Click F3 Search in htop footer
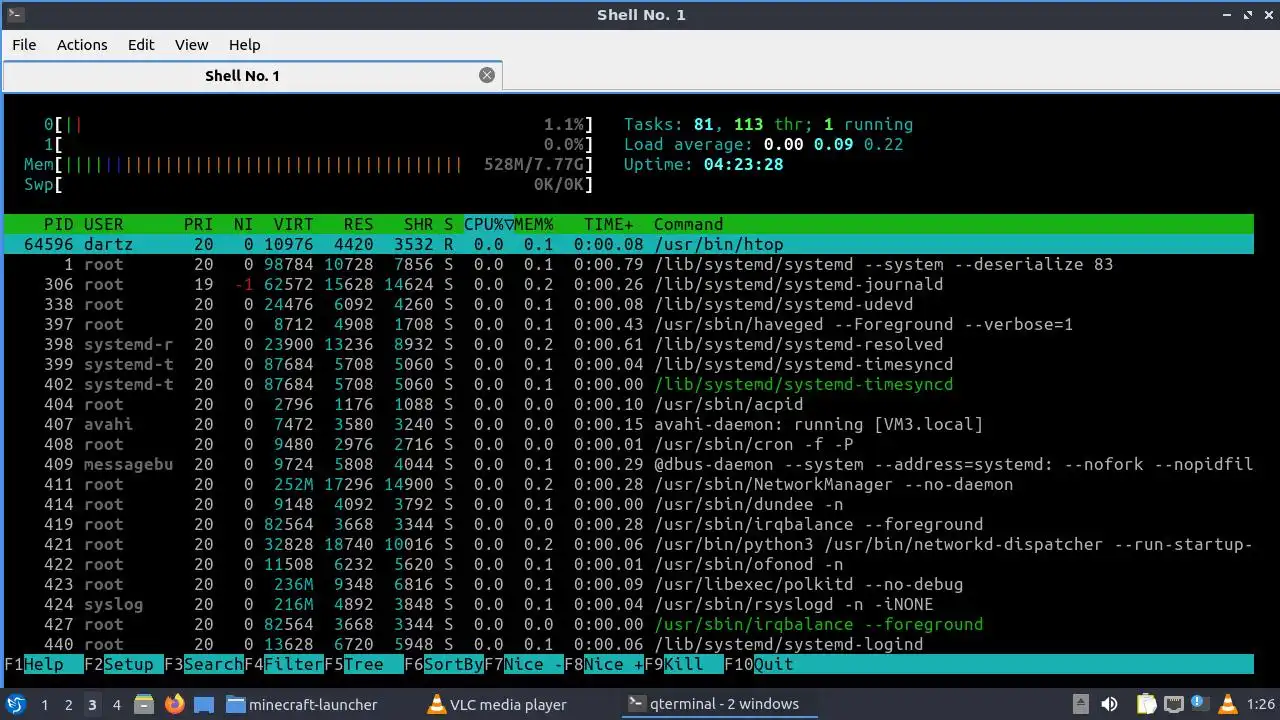Image resolution: width=1280 pixels, height=720 pixels. tap(204, 664)
